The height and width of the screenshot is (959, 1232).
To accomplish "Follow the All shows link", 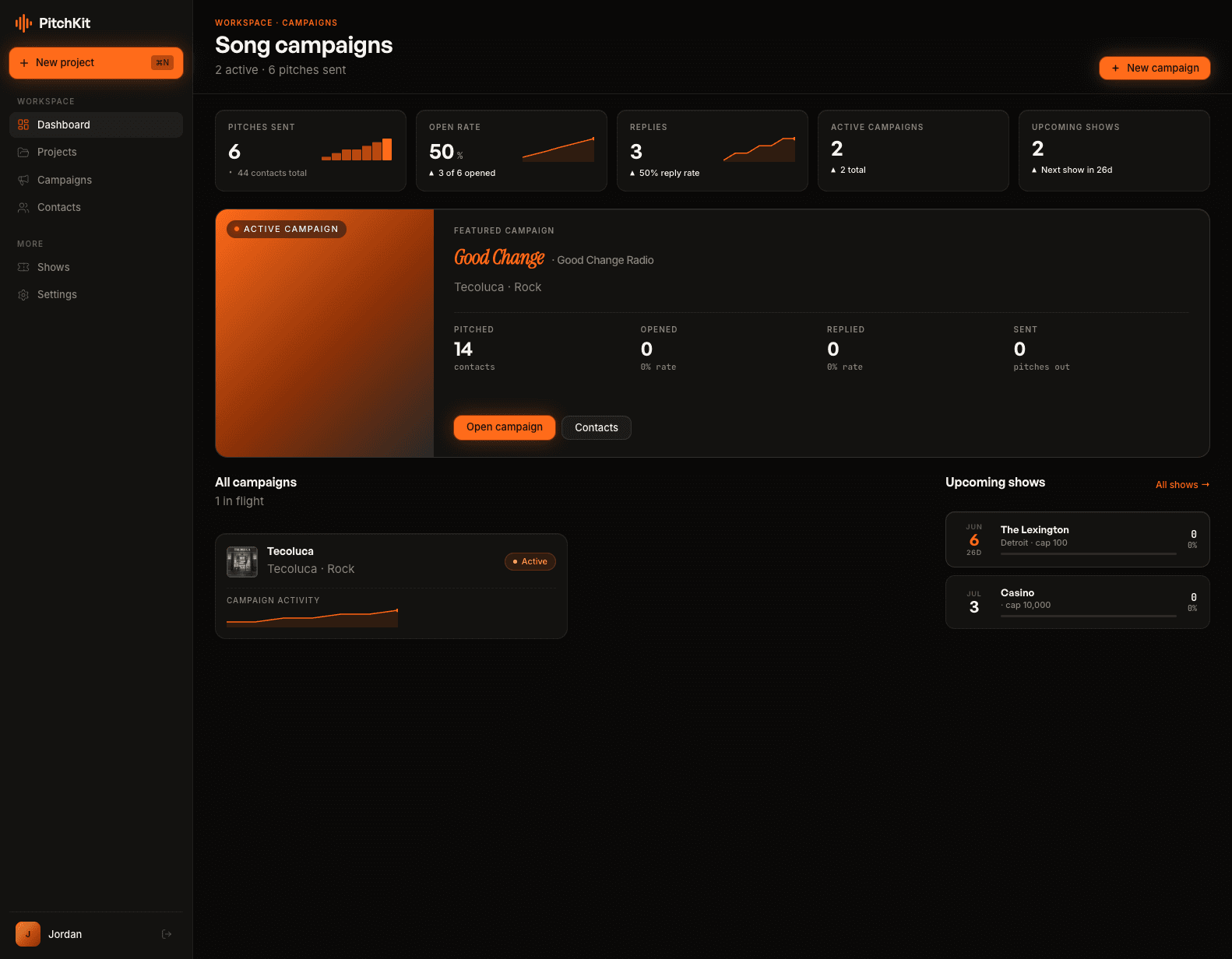I will pyautogui.click(x=1182, y=485).
